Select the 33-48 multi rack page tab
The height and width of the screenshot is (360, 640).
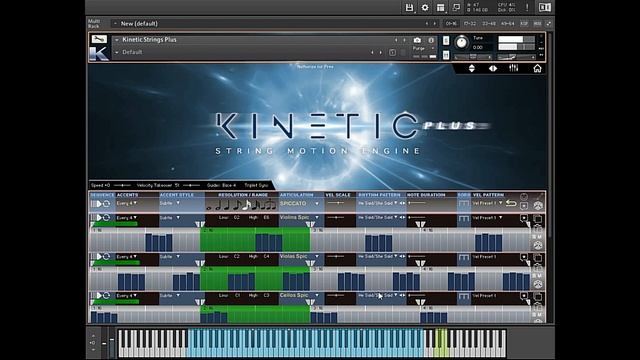(x=489, y=24)
